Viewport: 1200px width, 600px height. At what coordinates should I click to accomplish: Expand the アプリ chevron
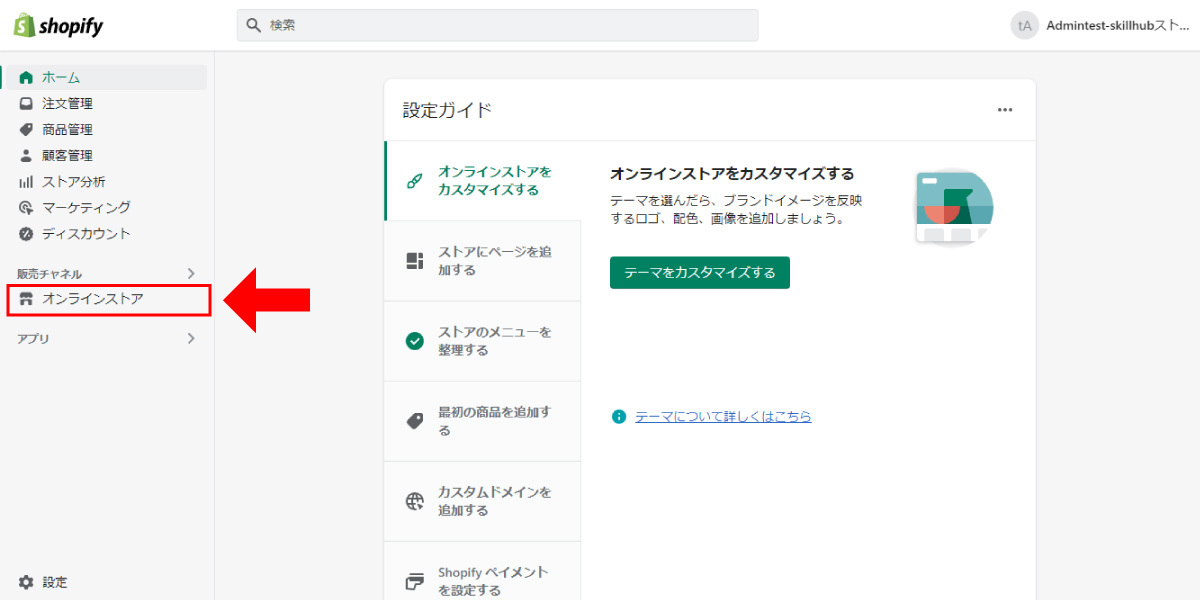point(191,338)
